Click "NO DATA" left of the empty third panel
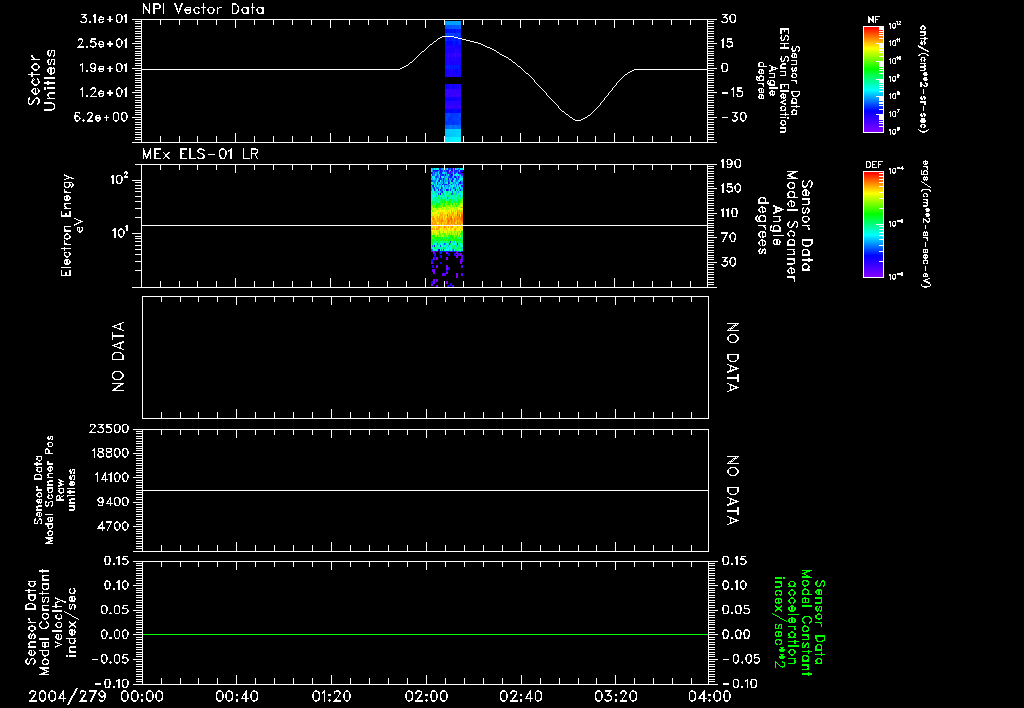This screenshot has width=1024, height=708. click(x=118, y=357)
